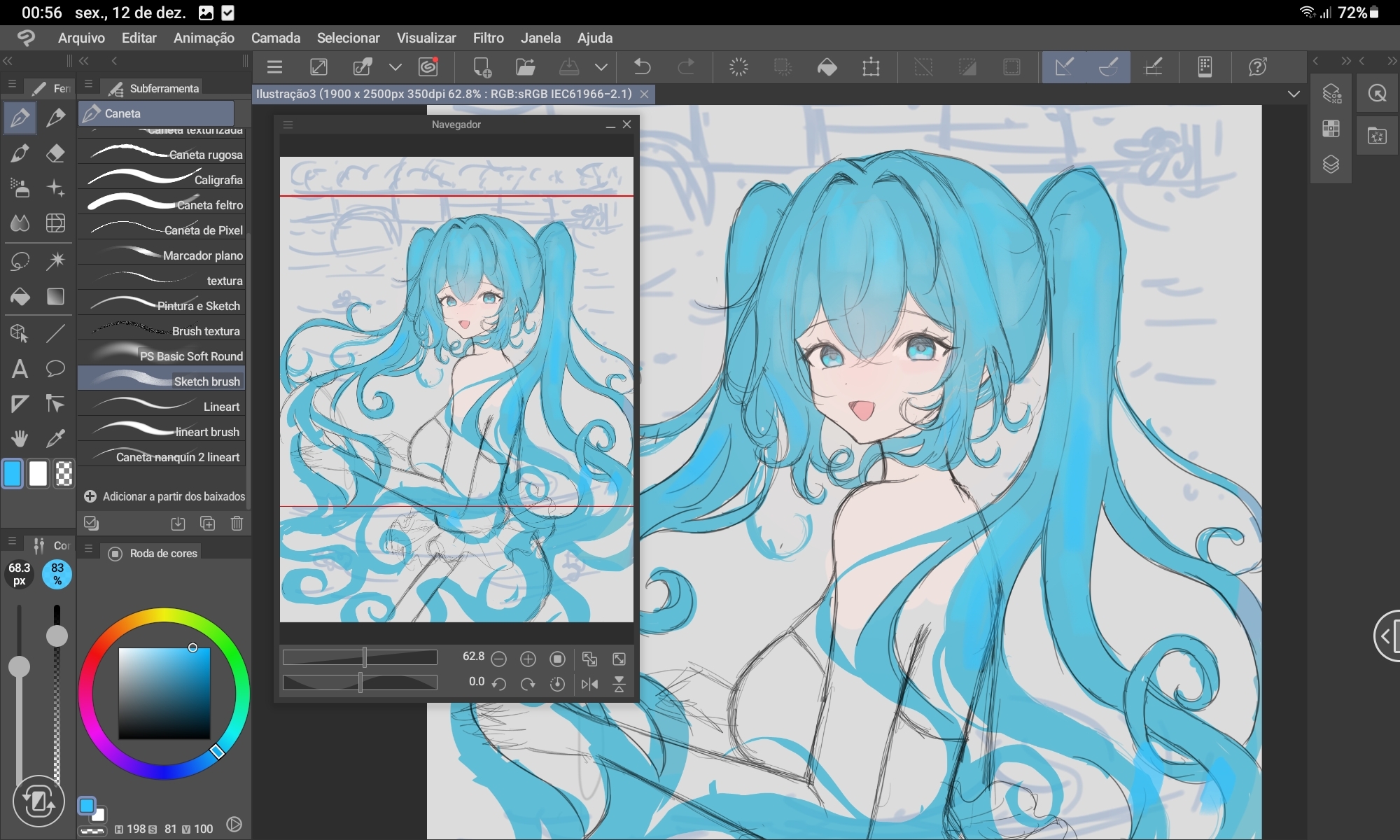Select the Hand move tool
The image size is (1400, 840).
pyautogui.click(x=20, y=439)
